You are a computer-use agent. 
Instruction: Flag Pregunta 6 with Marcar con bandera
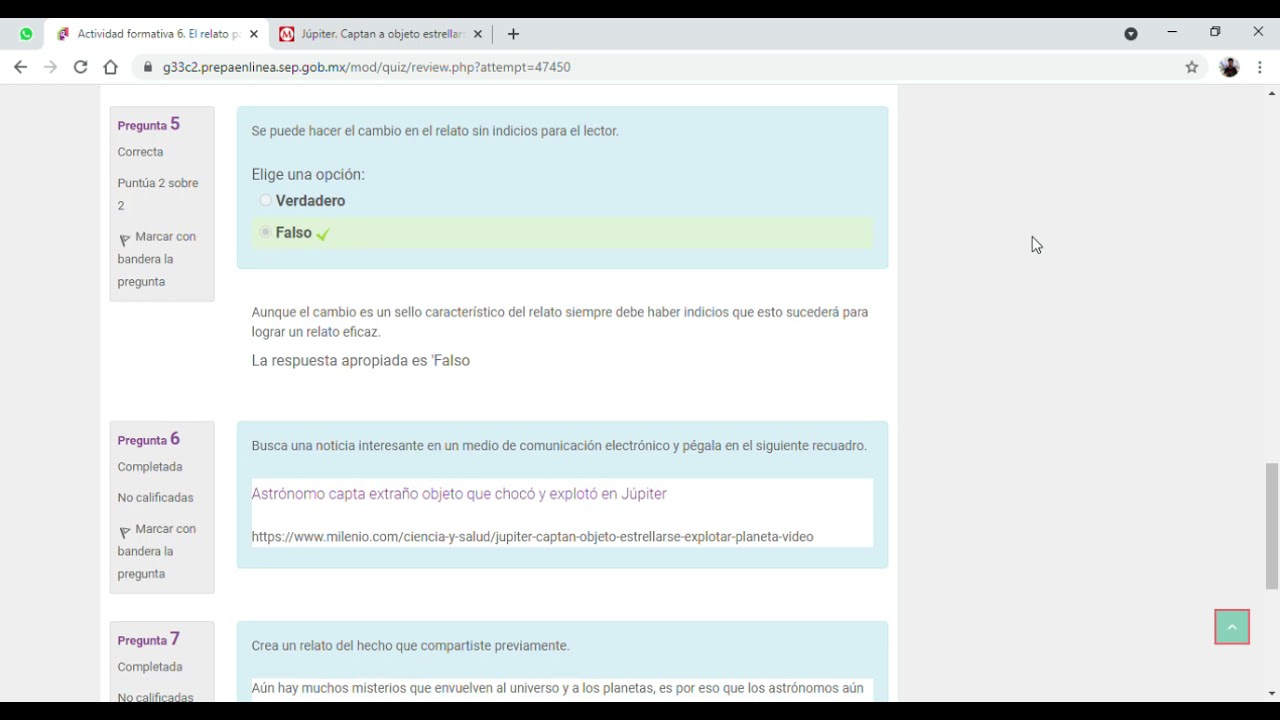(x=157, y=551)
